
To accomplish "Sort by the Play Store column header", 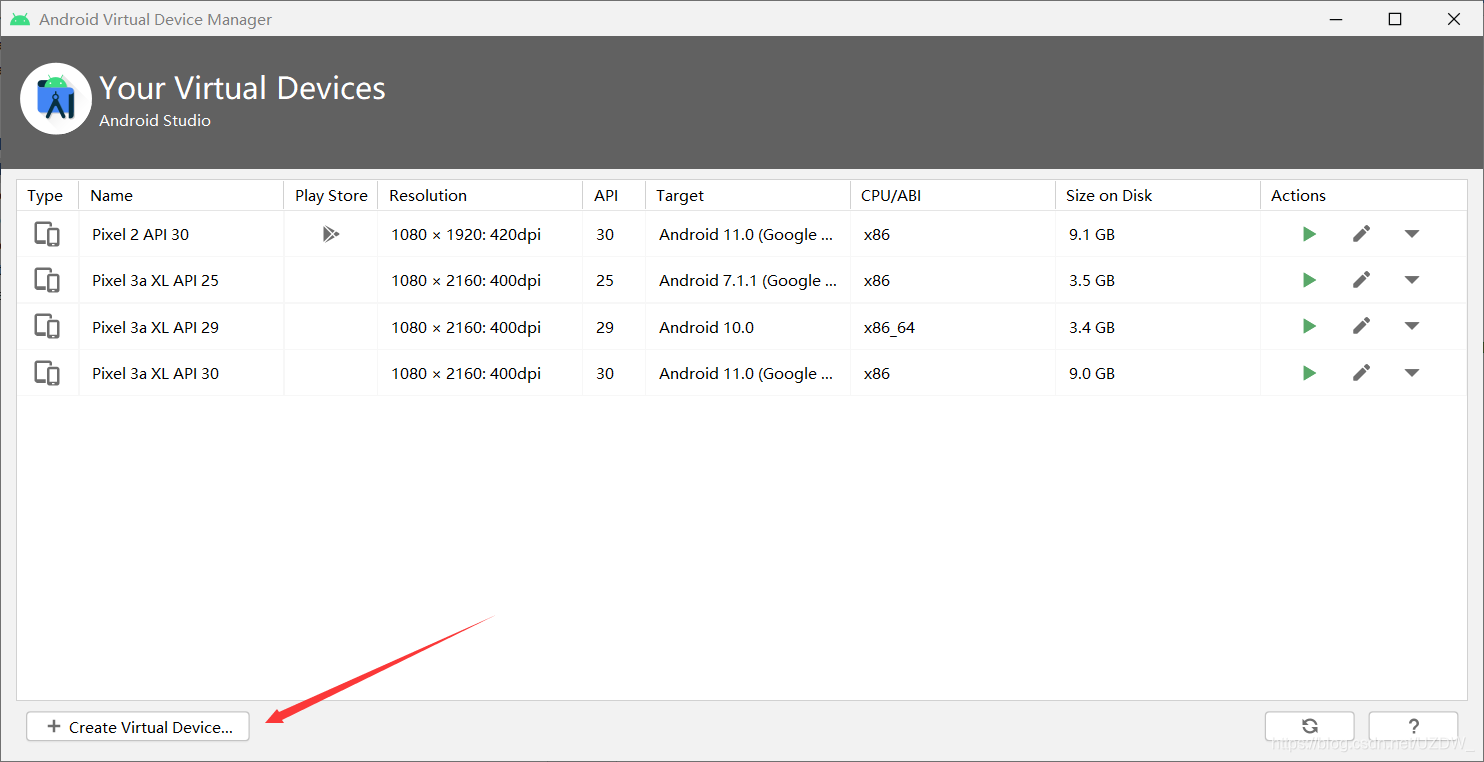I will 331,195.
